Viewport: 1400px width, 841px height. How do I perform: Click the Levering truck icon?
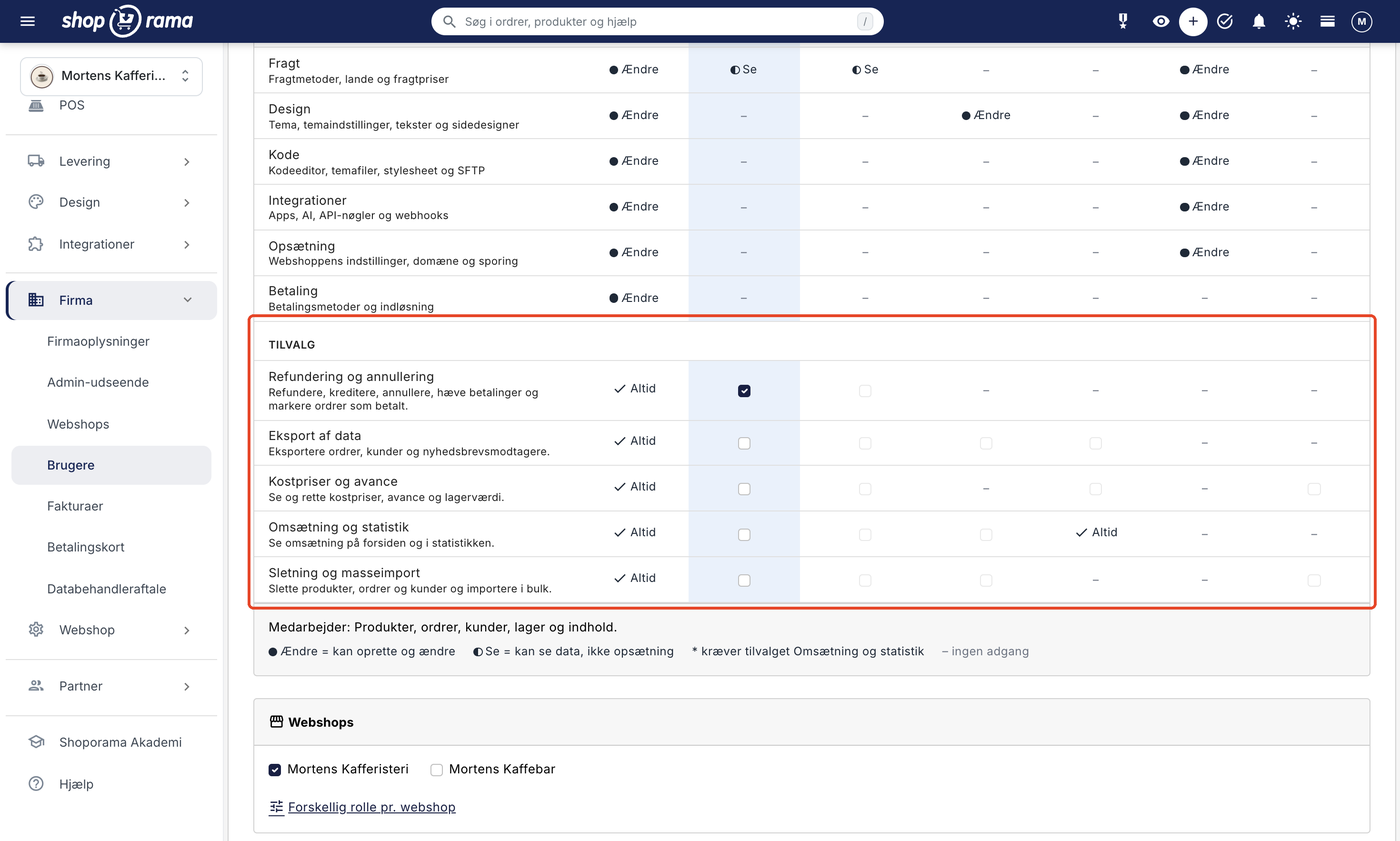[x=36, y=161]
